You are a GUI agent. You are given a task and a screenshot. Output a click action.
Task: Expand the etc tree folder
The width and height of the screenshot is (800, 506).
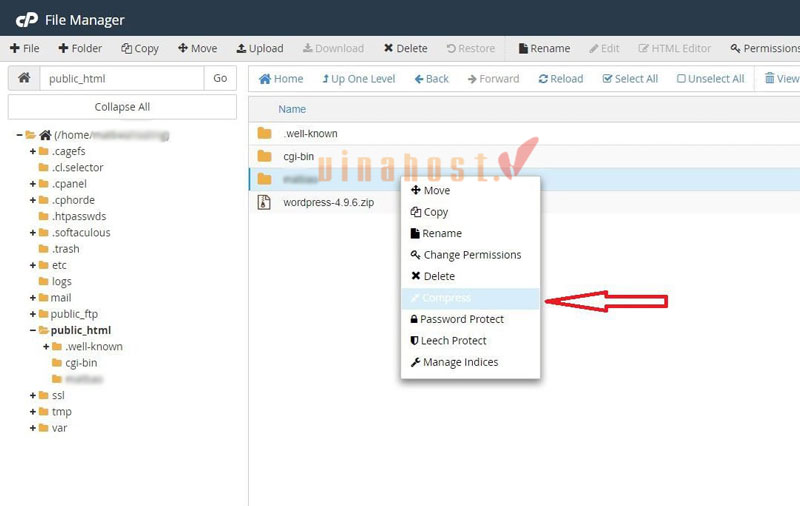(x=33, y=266)
